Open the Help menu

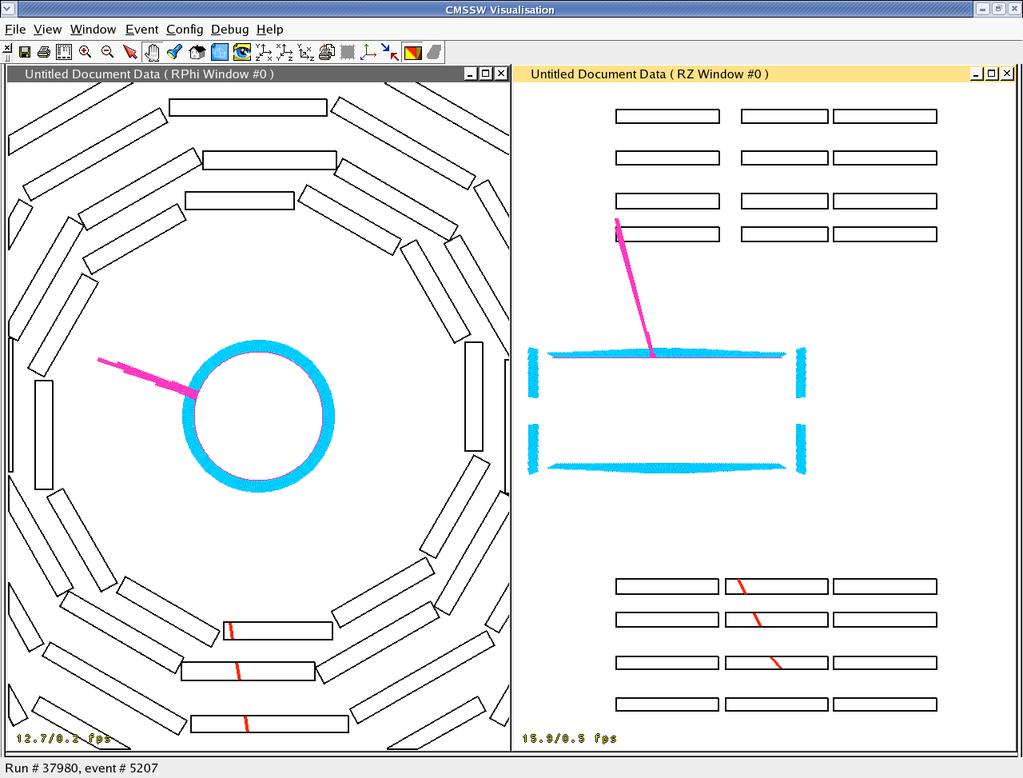(269, 29)
